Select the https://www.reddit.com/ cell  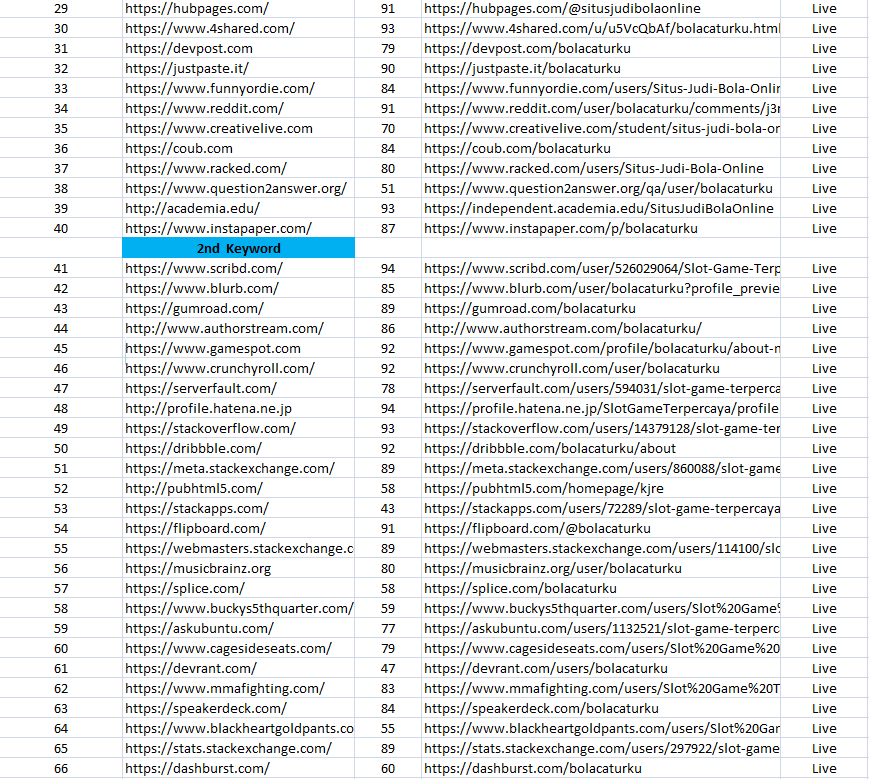pyautogui.click(x=238, y=108)
